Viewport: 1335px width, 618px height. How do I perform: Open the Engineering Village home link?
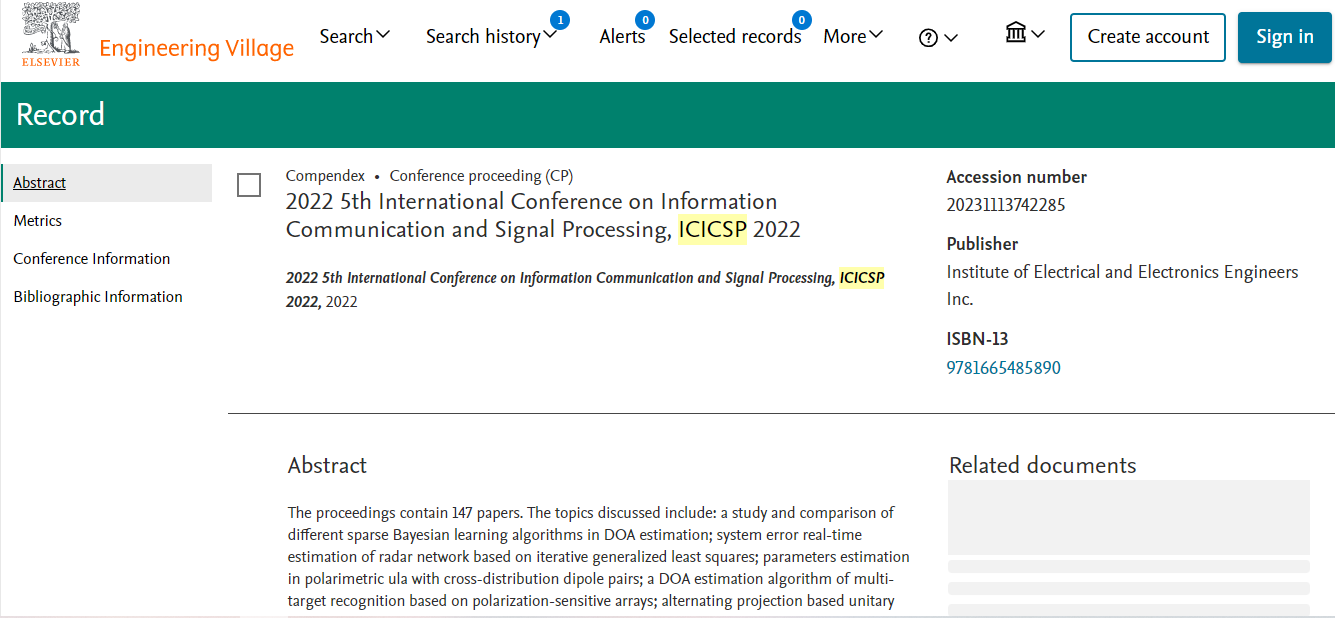coord(197,48)
